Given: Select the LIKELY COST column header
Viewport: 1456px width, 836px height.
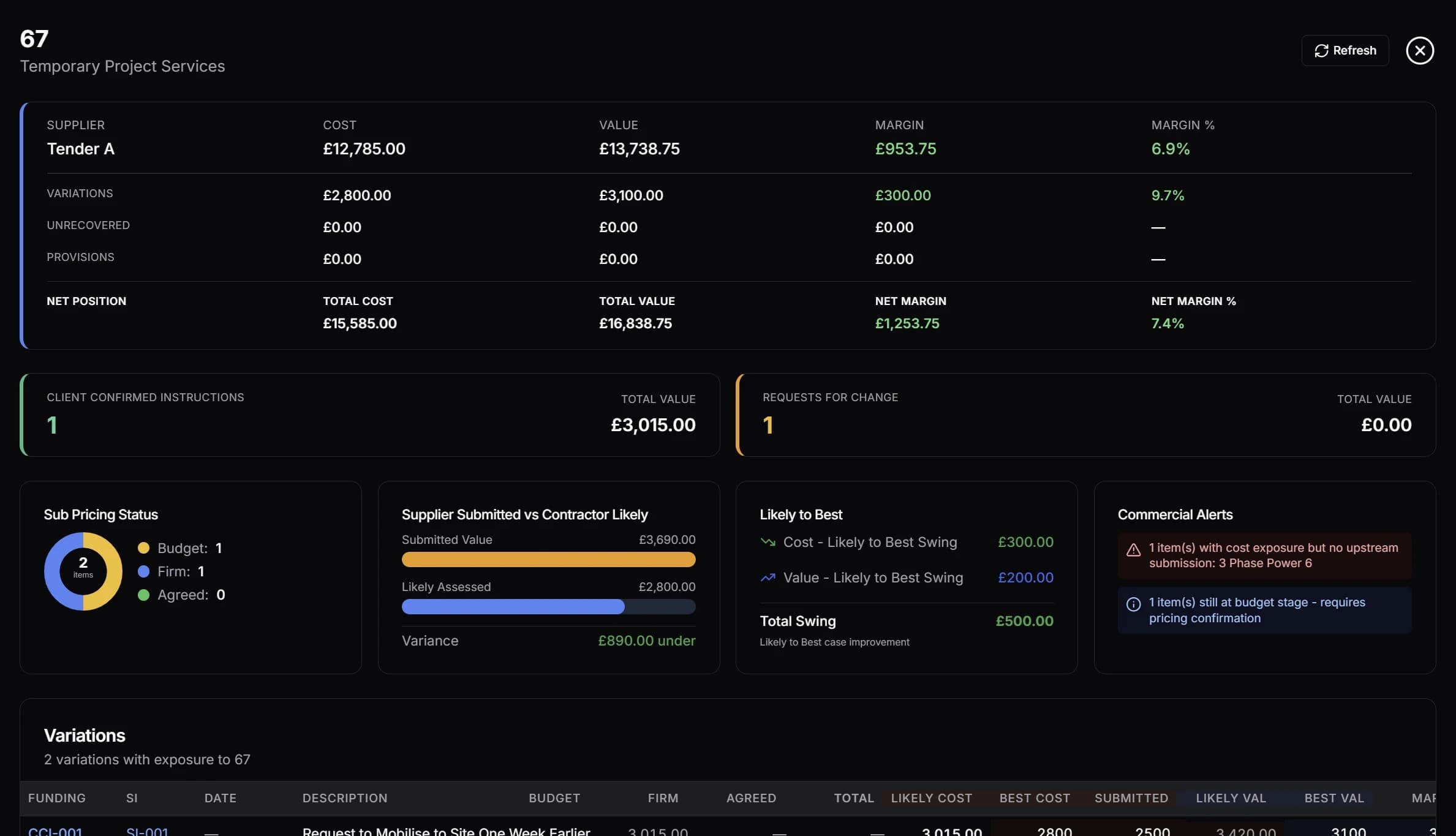Looking at the screenshot, I should coord(931,798).
